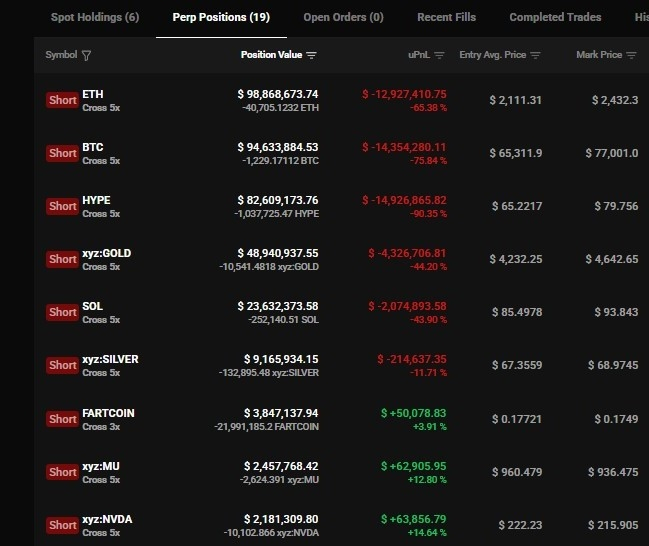This screenshot has height=546, width=649.
Task: Sort by the Position Value sort icon
Action: point(311,55)
